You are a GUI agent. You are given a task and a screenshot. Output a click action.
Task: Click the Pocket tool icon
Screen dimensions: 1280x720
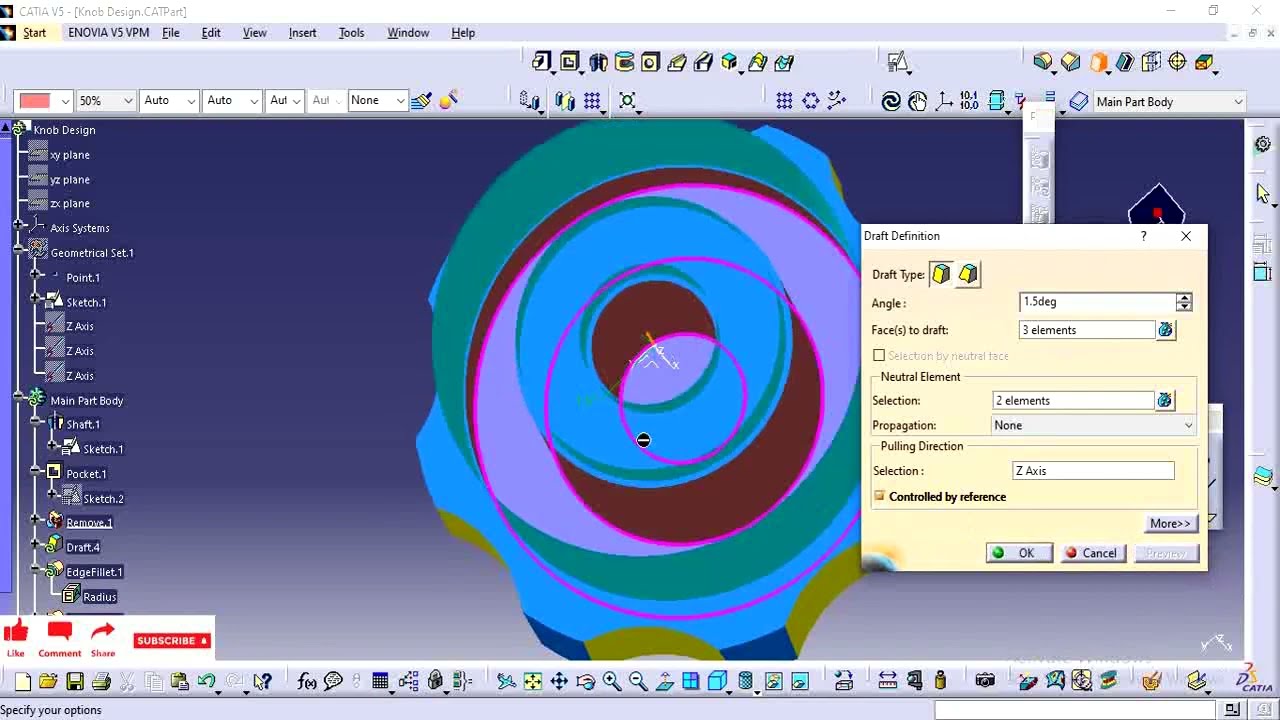570,63
